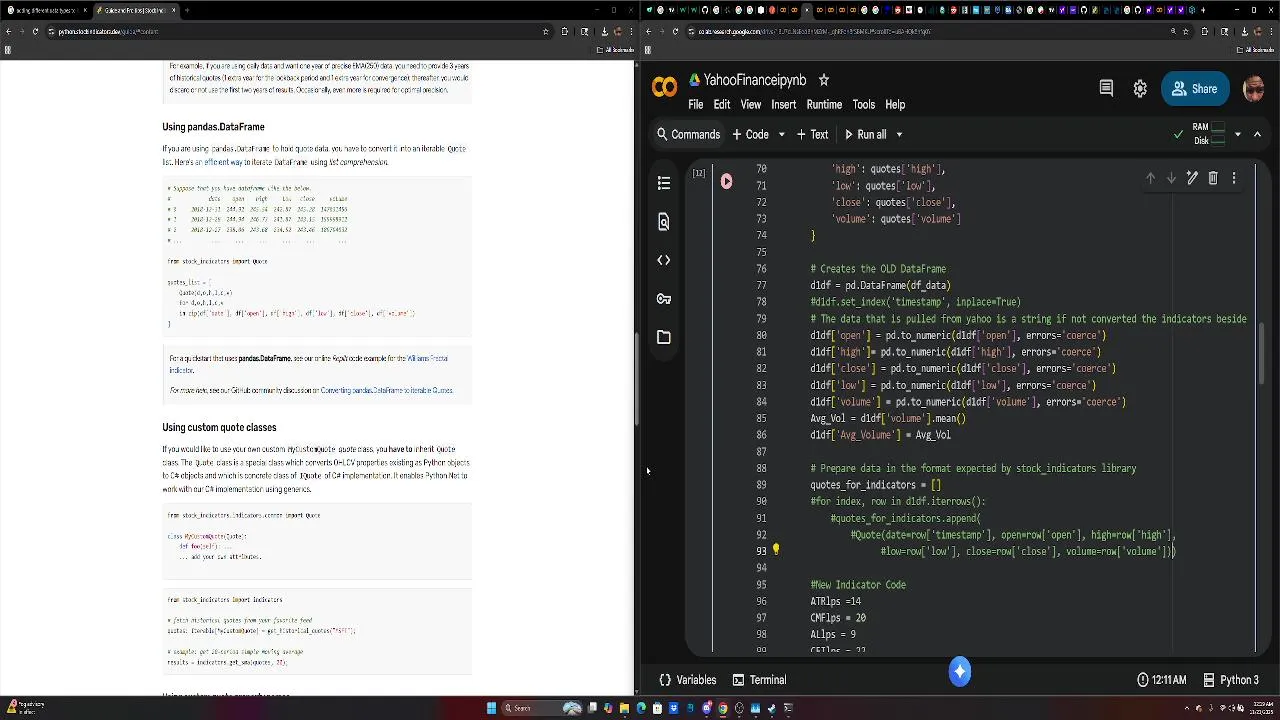
Task: Open the Commands palette search
Action: click(688, 134)
